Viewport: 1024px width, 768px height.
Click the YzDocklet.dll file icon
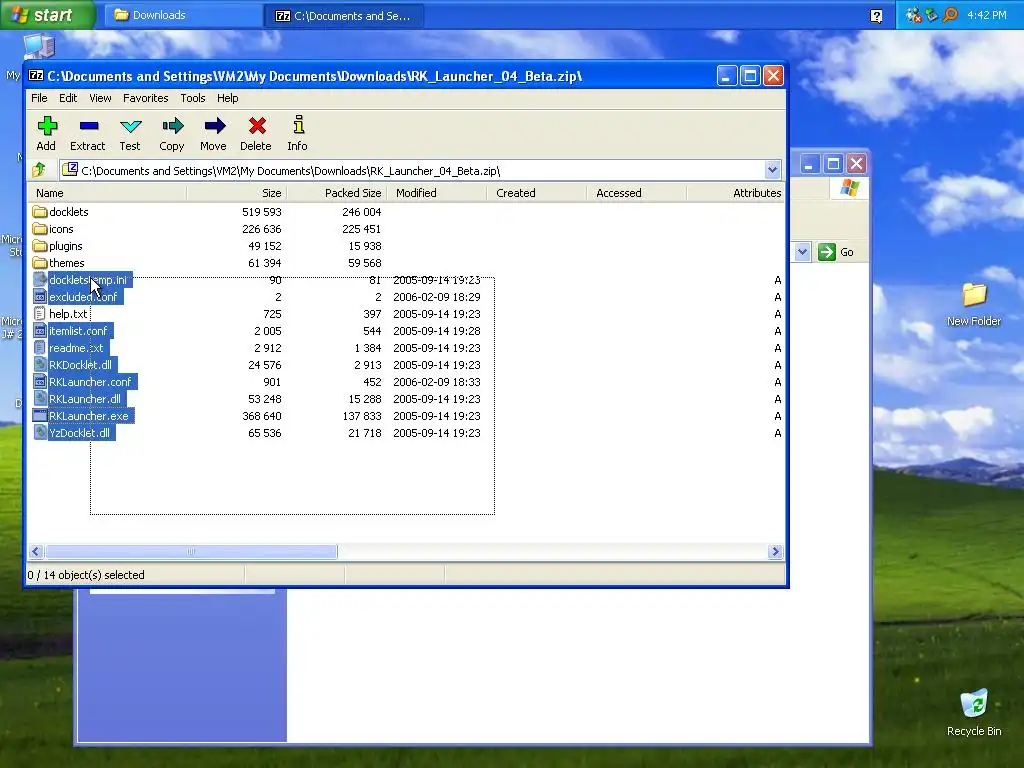pyautogui.click(x=40, y=432)
